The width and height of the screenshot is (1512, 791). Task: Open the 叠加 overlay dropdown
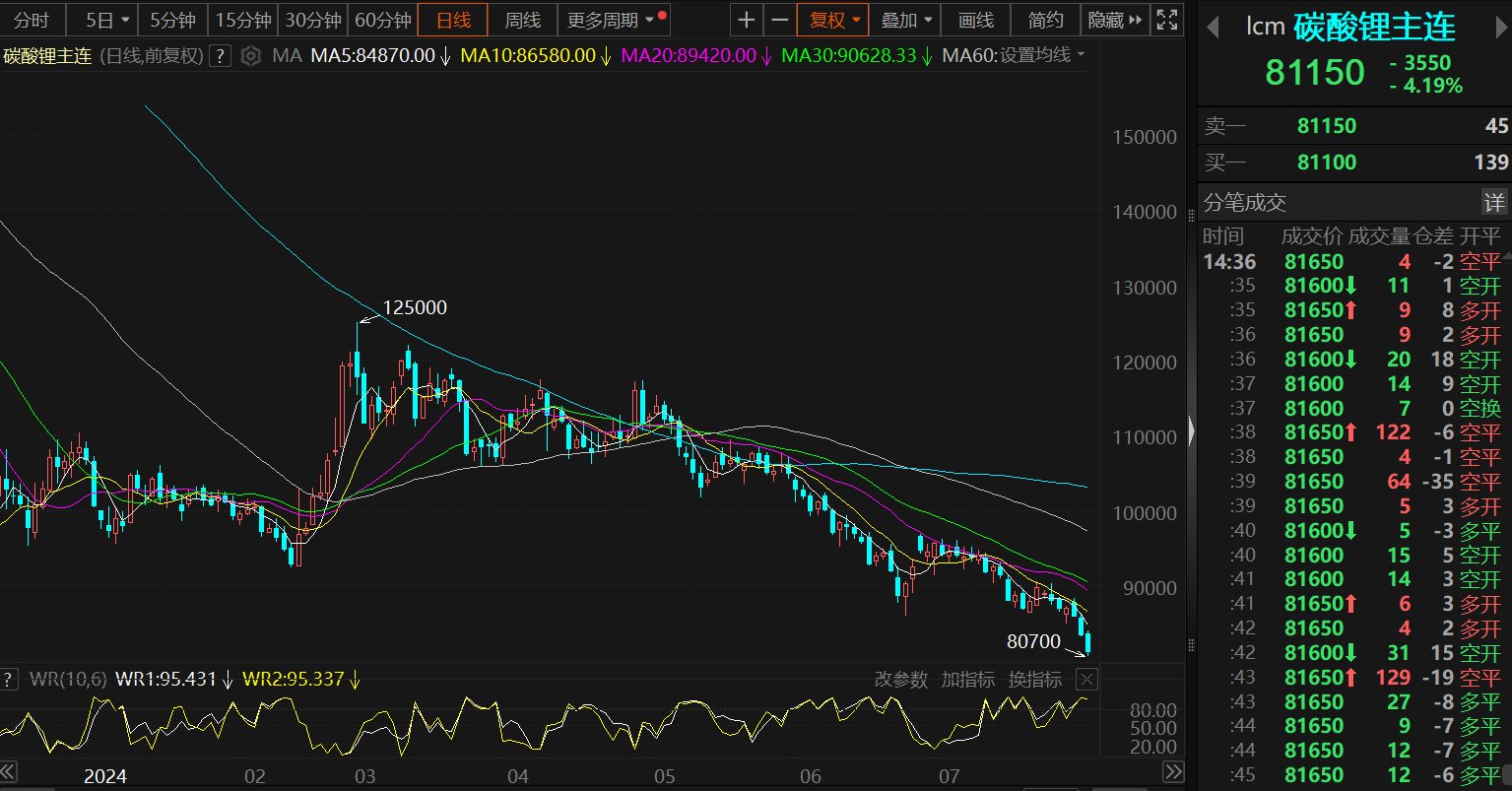[904, 20]
